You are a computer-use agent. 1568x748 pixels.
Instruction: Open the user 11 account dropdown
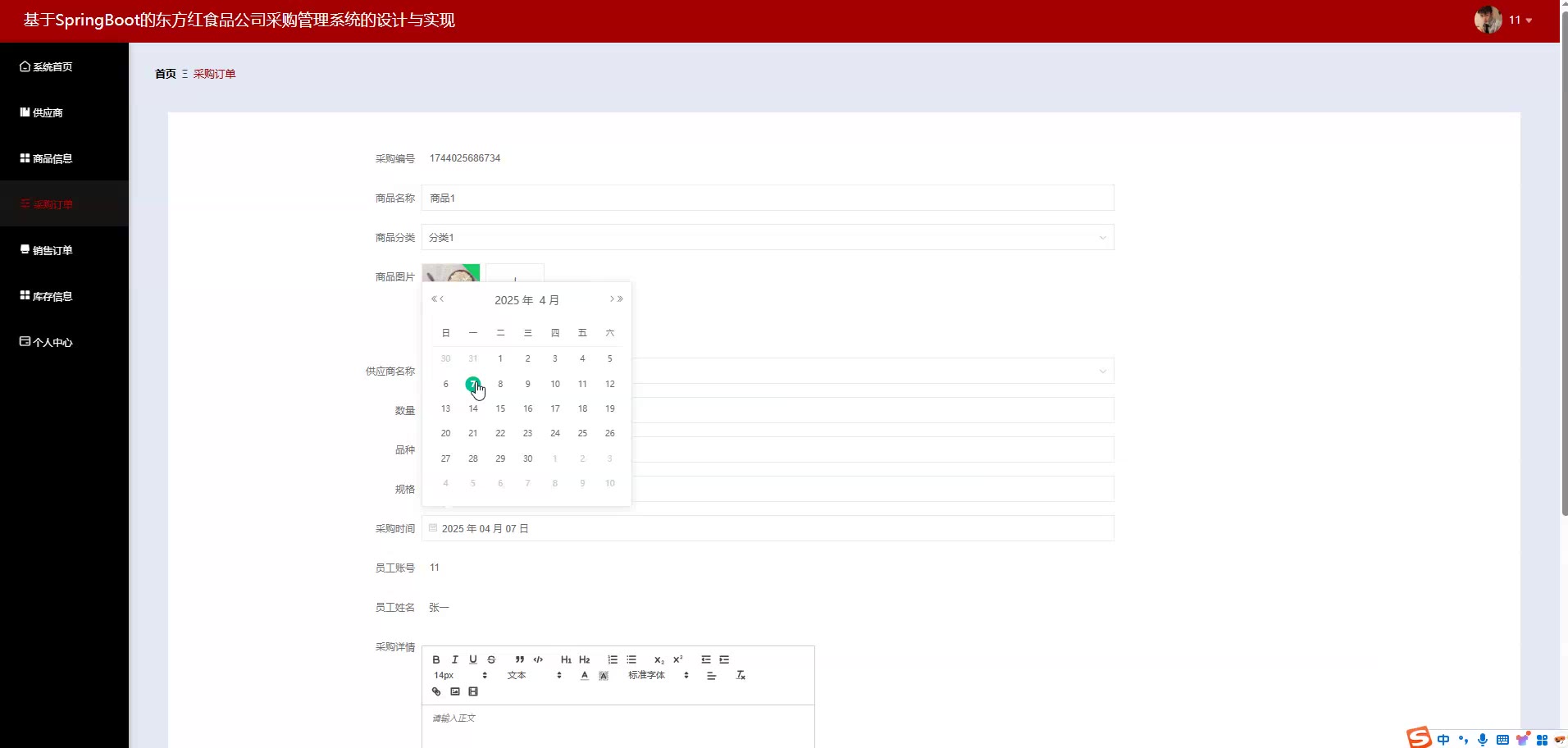1521,20
